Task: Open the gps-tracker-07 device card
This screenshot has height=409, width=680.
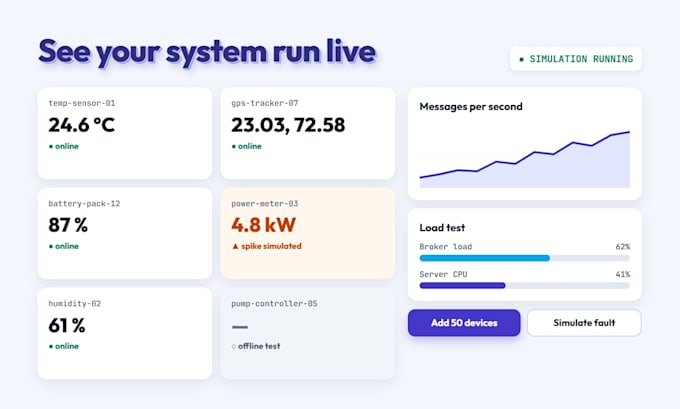Action: (x=308, y=134)
